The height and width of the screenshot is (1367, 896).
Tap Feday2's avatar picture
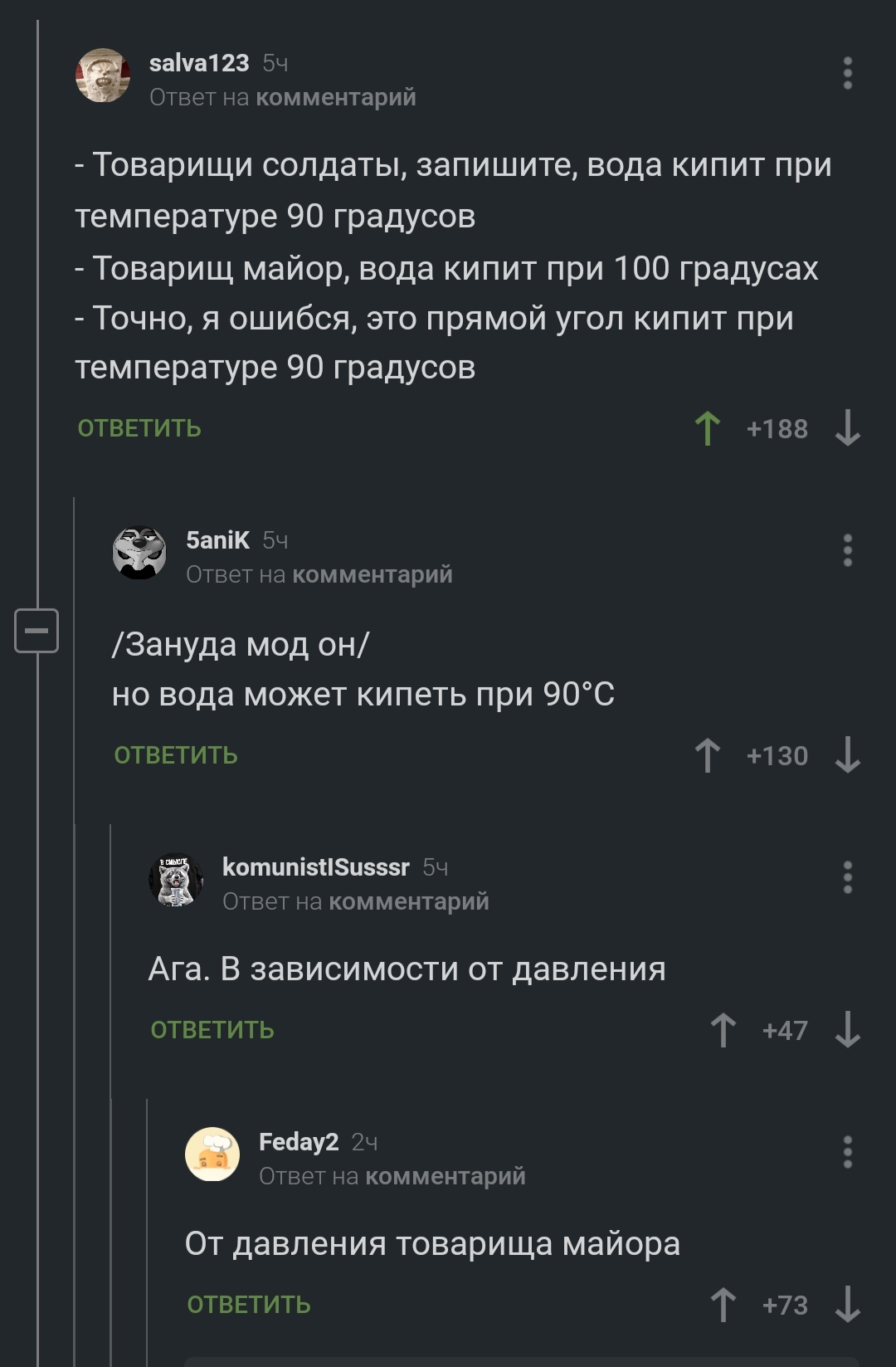click(212, 1154)
